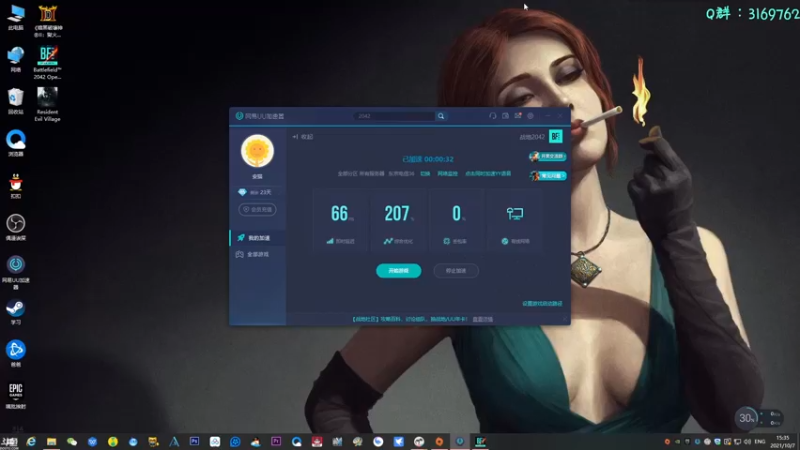This screenshot has width=800, height=450.
Task: Click the 切换 server switch link
Action: (425, 174)
